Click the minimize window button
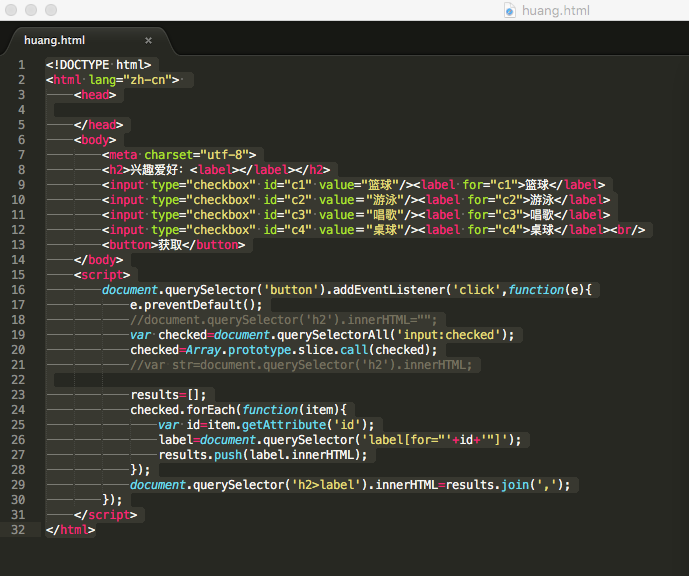The image size is (689, 576). 31,10
